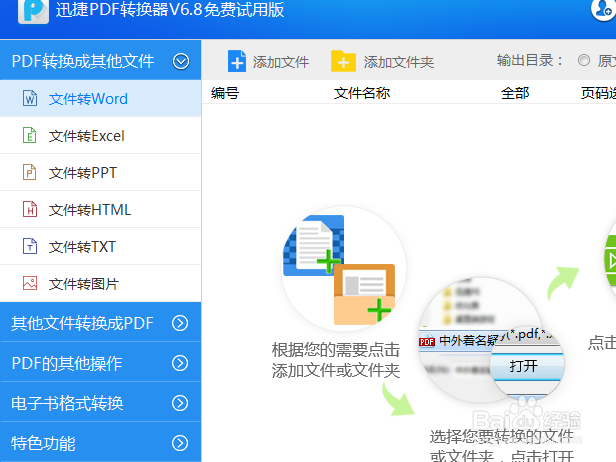Screen dimensions: 616x462
Task: Click the PDF converter app logo
Action: (x=33, y=11)
